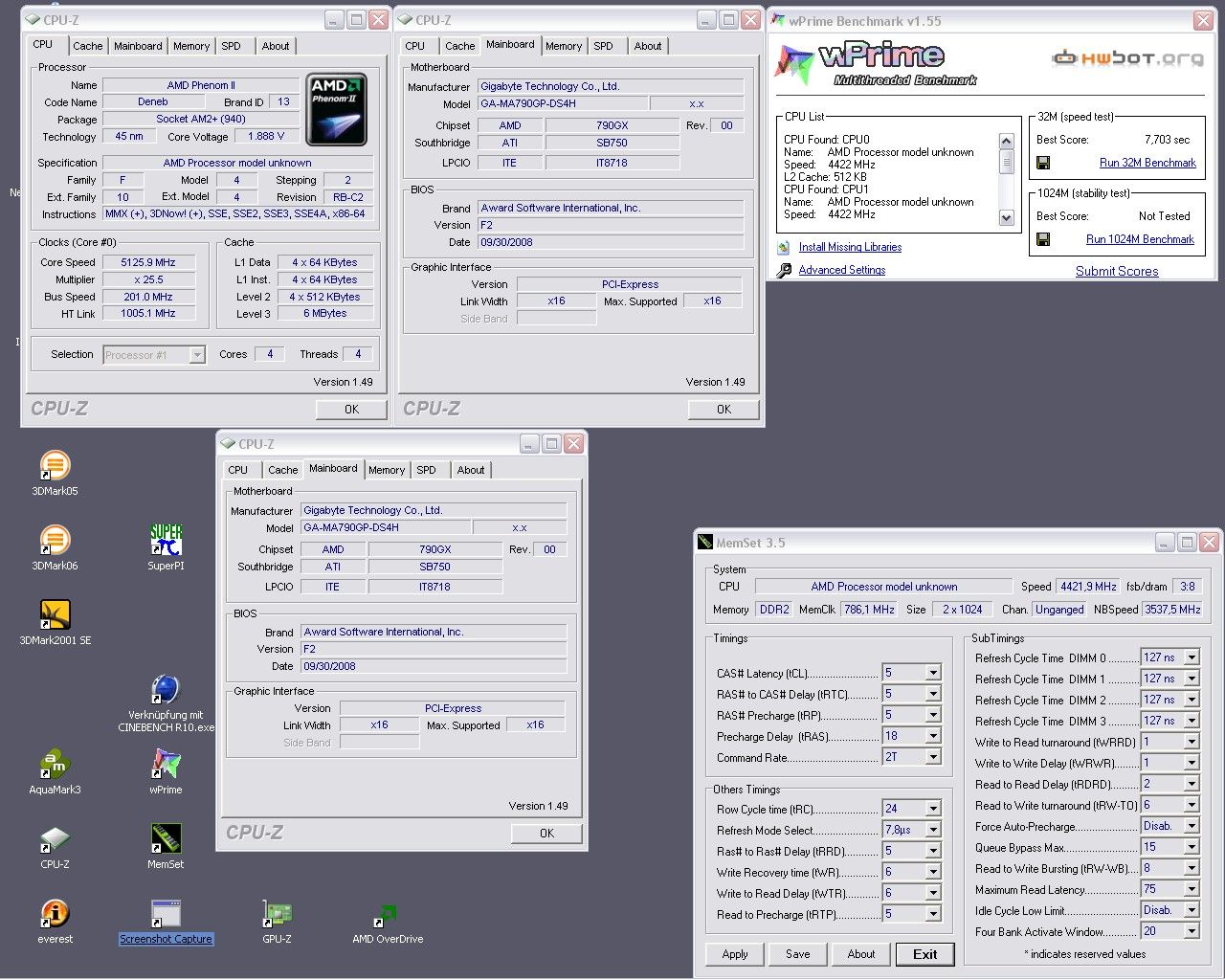Open the Idle Cycle Low Limit dropdown

tap(1192, 910)
